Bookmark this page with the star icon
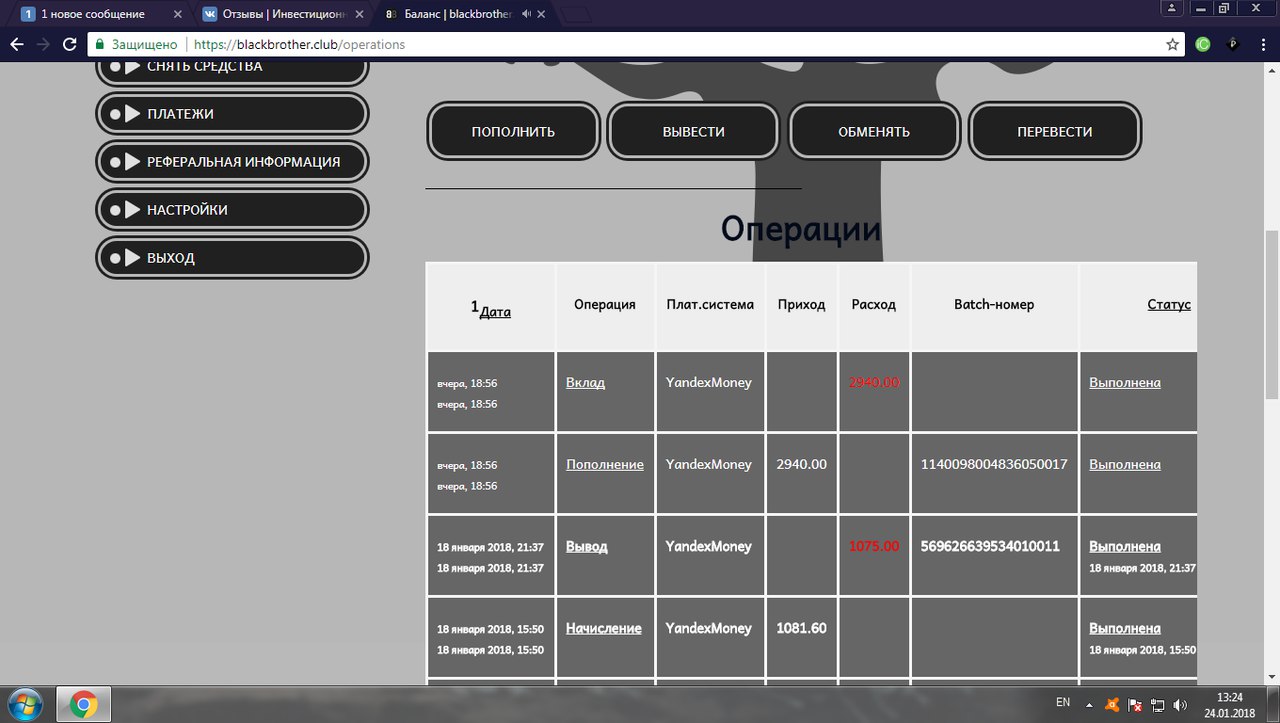The height and width of the screenshot is (723, 1280). pos(1173,44)
